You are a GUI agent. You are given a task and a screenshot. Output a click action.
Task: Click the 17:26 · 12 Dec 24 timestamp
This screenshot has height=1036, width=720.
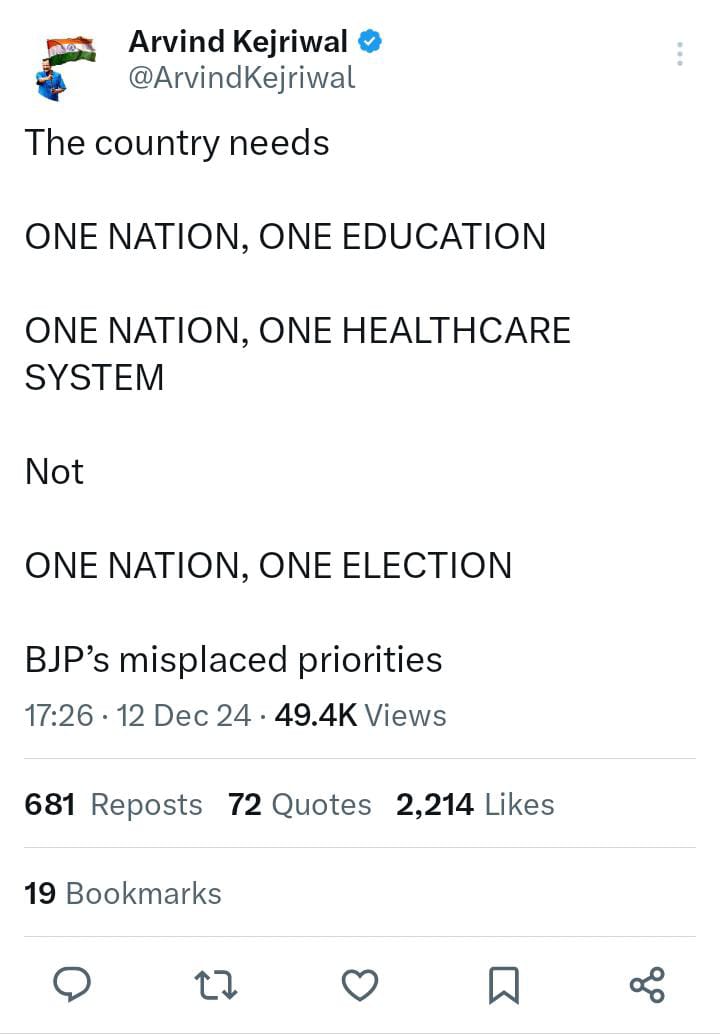[138, 716]
